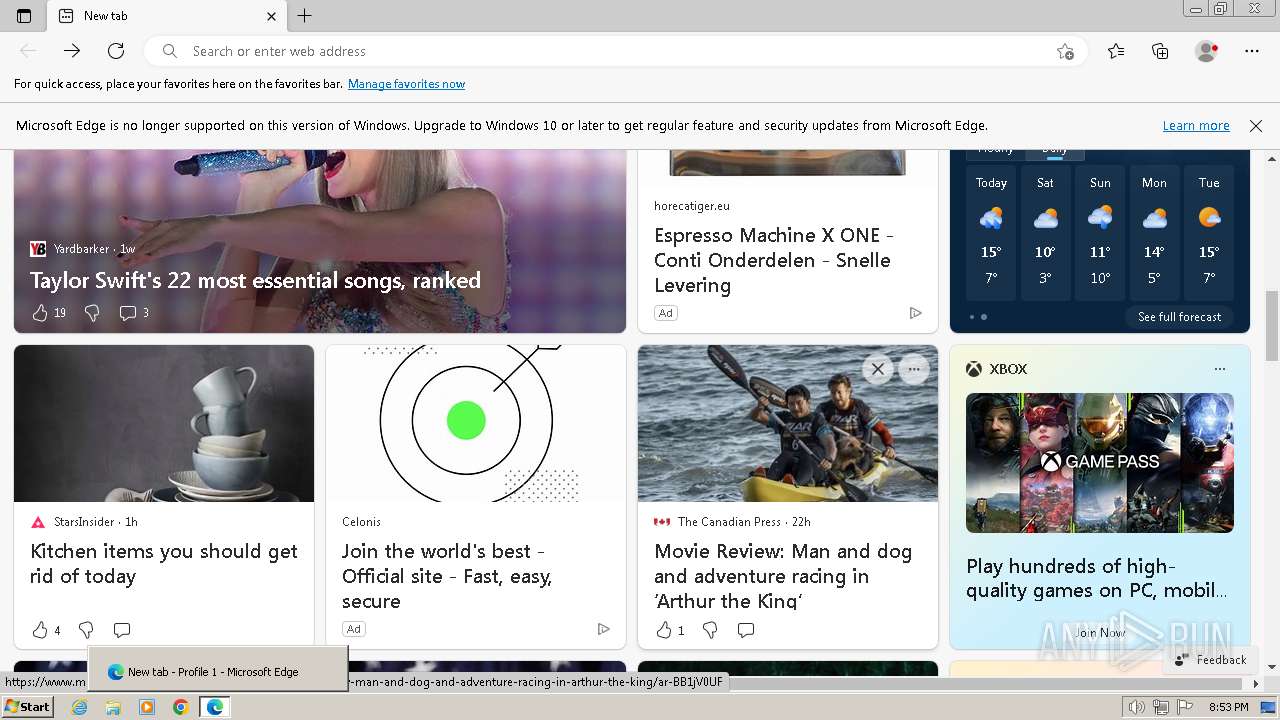
Task: Switch weather card to Hourly tab
Action: 995,150
